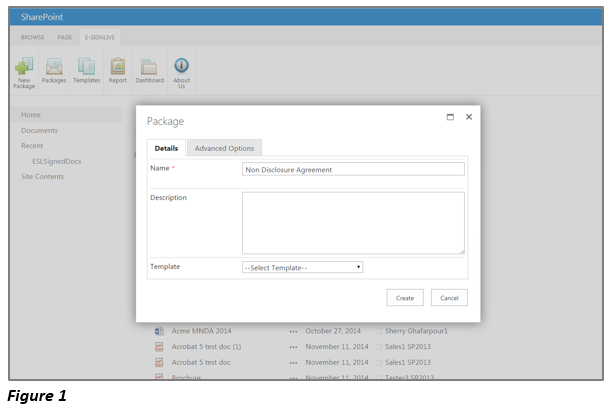The height and width of the screenshot is (411, 612).
Task: Maximize the Package dialog
Action: click(x=450, y=117)
